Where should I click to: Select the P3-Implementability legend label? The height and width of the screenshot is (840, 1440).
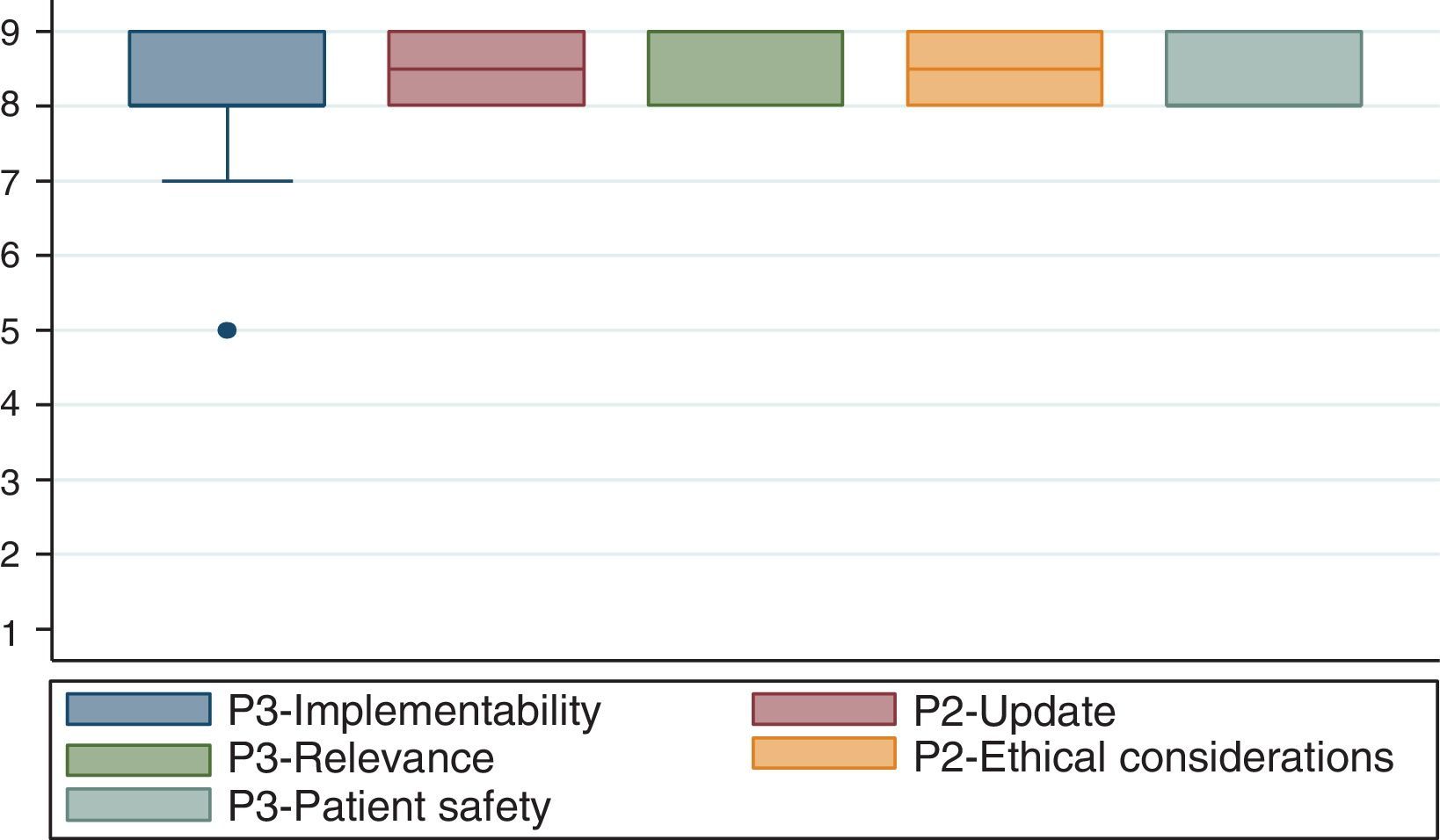coord(414,710)
